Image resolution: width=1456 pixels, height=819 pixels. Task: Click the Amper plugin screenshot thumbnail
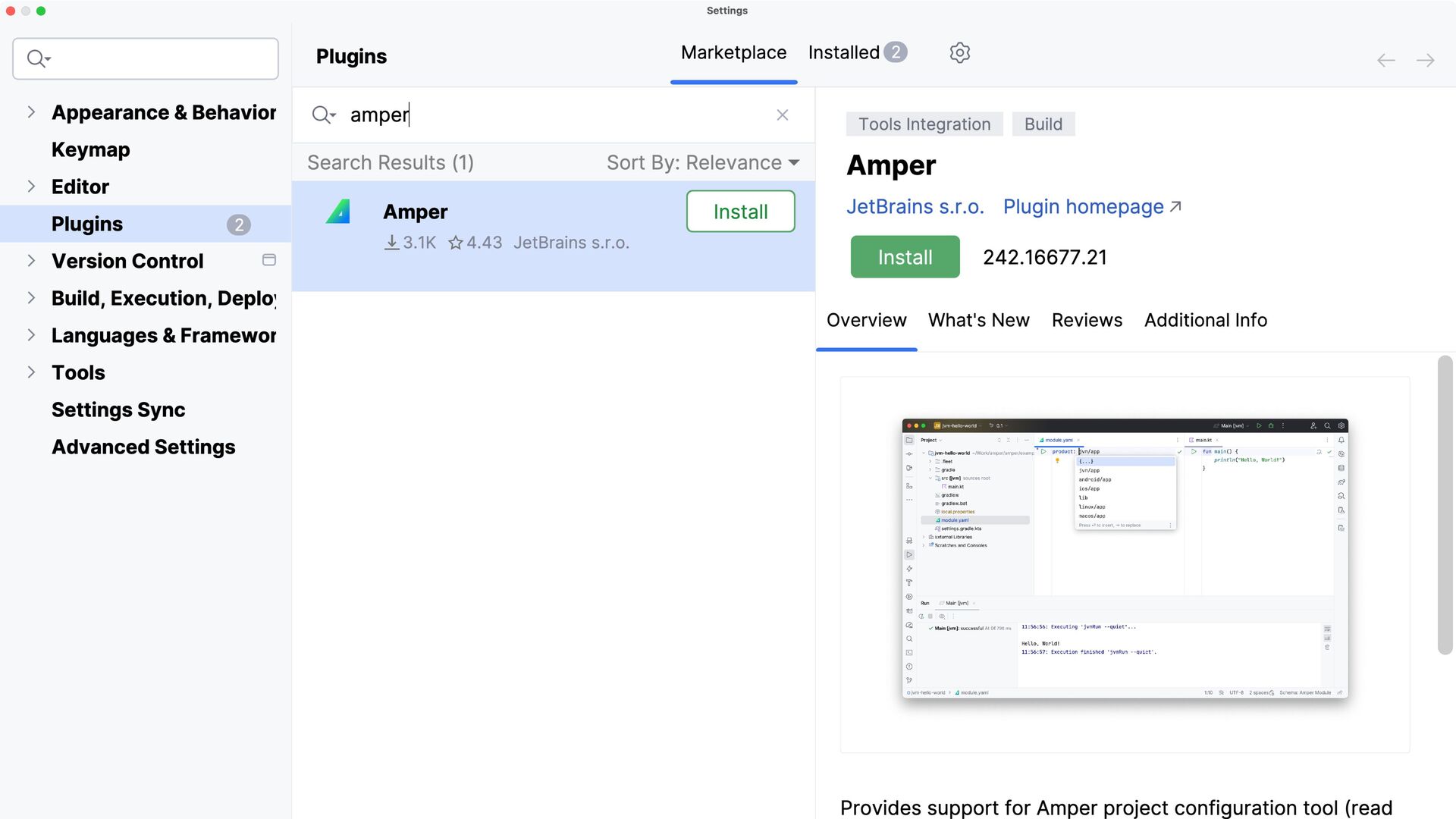click(1125, 558)
